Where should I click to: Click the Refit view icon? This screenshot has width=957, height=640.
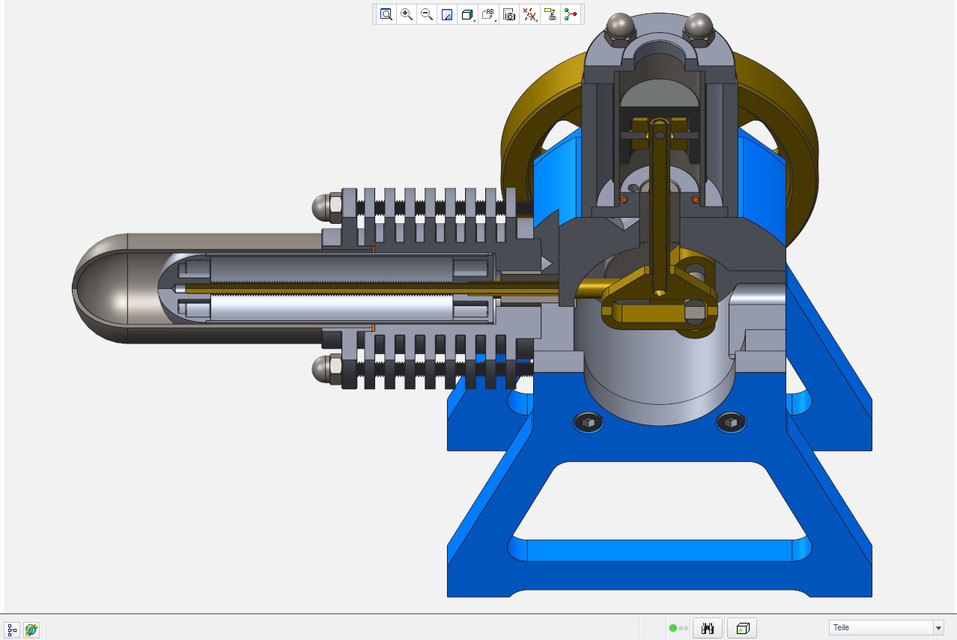pyautogui.click(x=385, y=14)
